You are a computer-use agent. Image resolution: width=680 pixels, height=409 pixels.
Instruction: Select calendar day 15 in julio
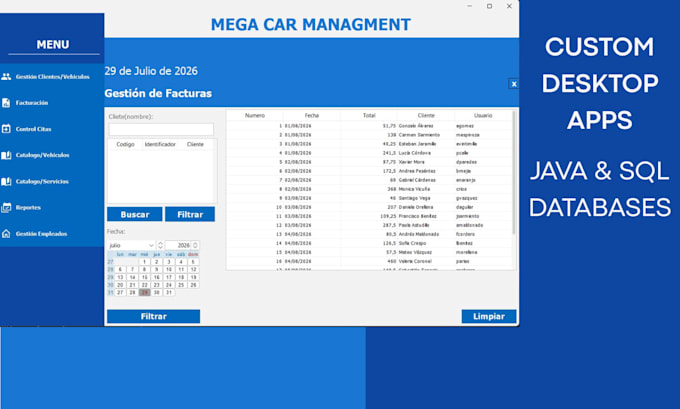pyautogui.click(x=144, y=277)
